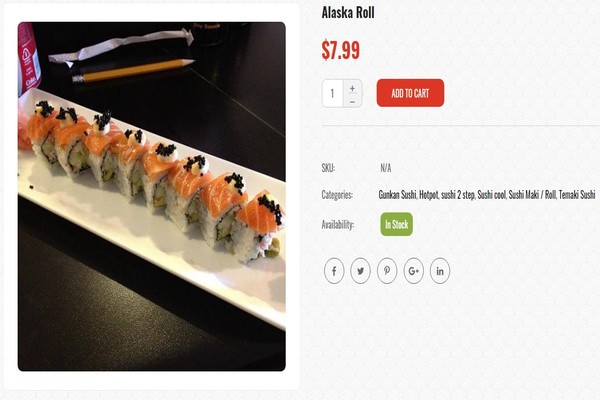Click the N/A SKU value
Screen dimensions: 600x400
386,168
